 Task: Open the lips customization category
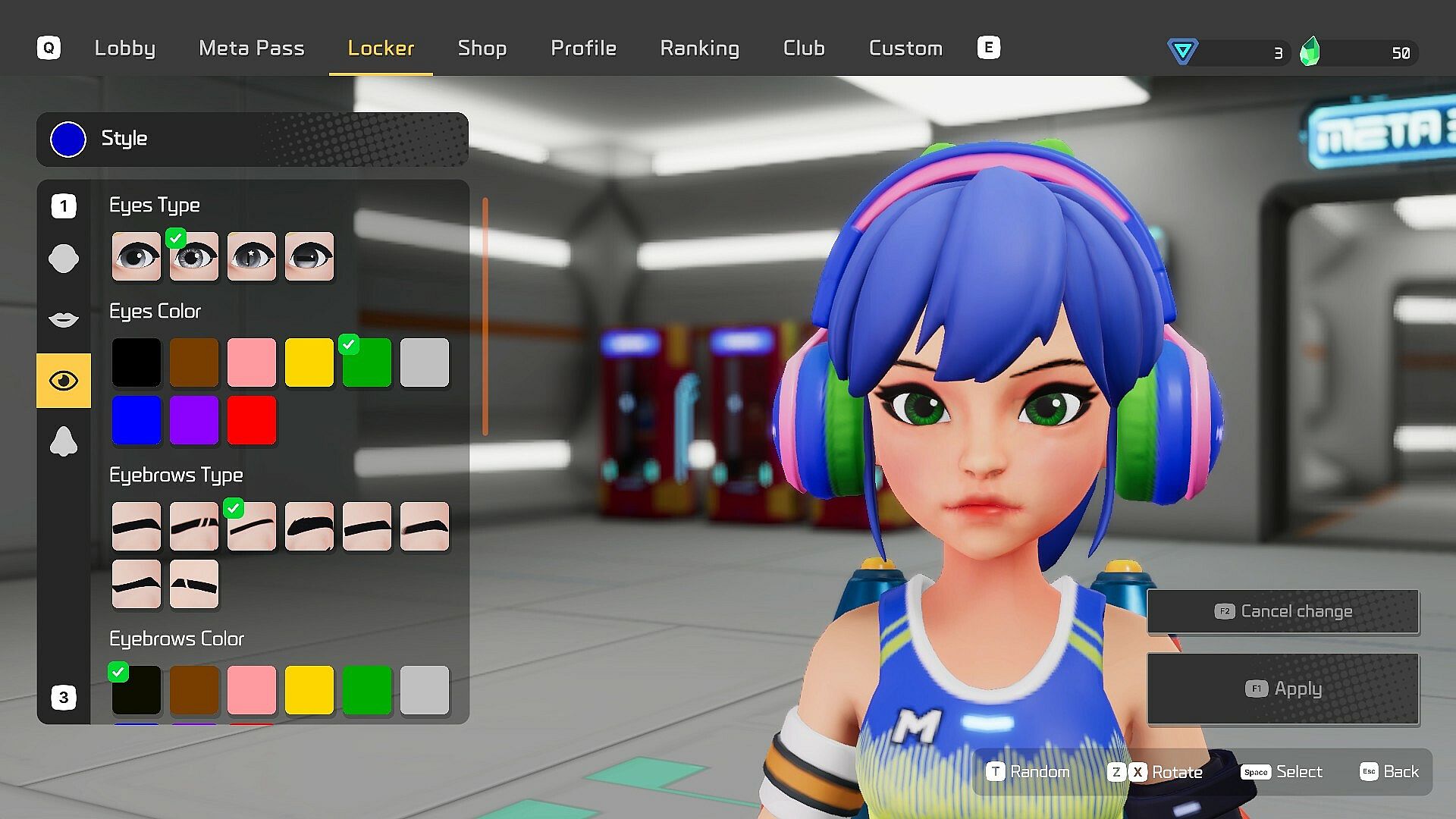[x=63, y=319]
